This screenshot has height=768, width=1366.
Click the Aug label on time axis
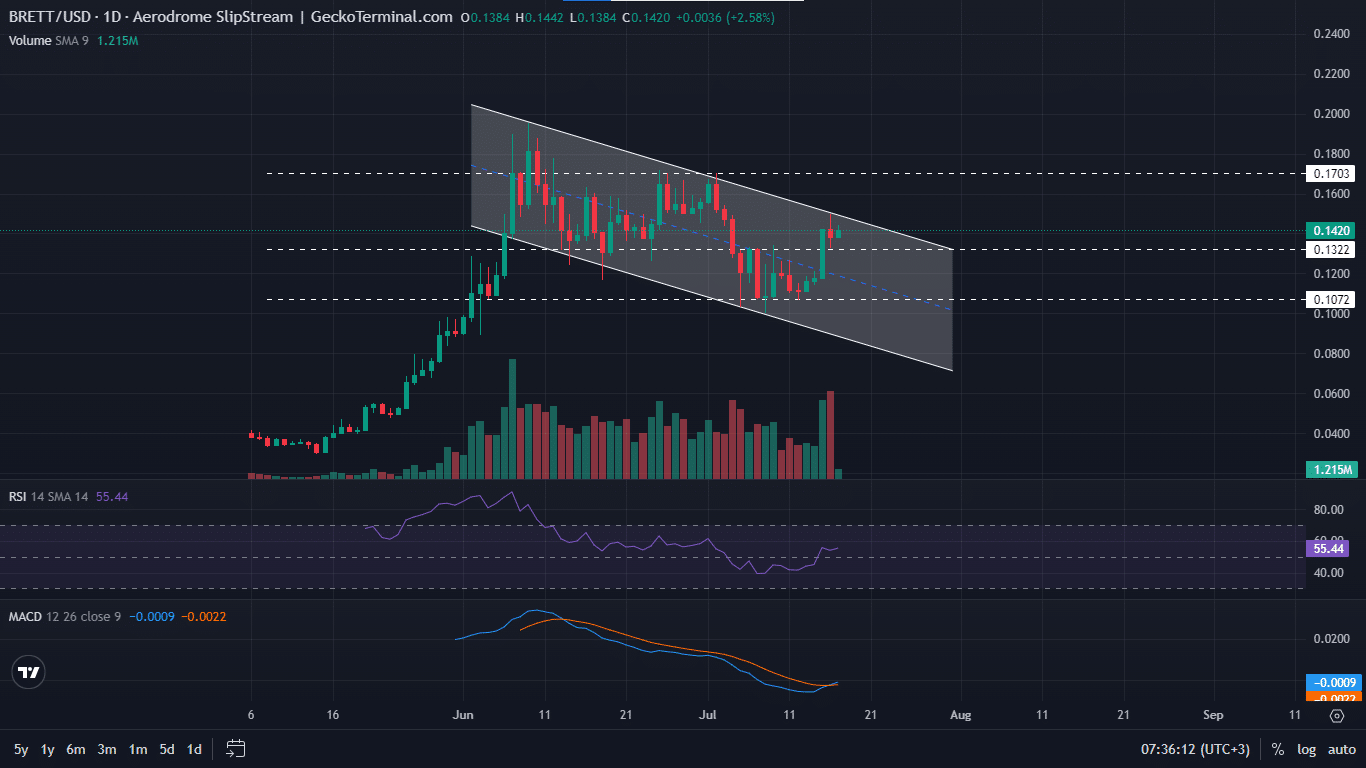(x=960, y=715)
